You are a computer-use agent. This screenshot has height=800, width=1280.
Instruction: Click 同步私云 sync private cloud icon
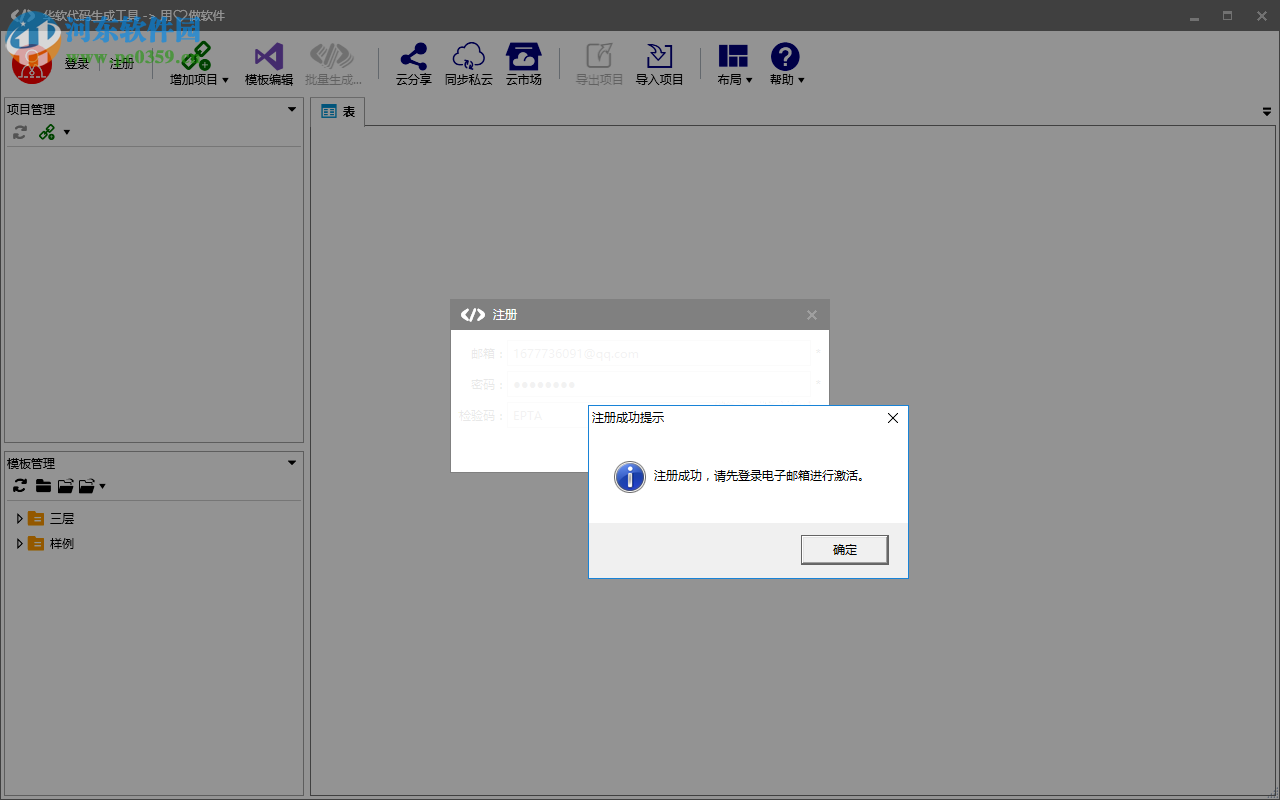(468, 56)
